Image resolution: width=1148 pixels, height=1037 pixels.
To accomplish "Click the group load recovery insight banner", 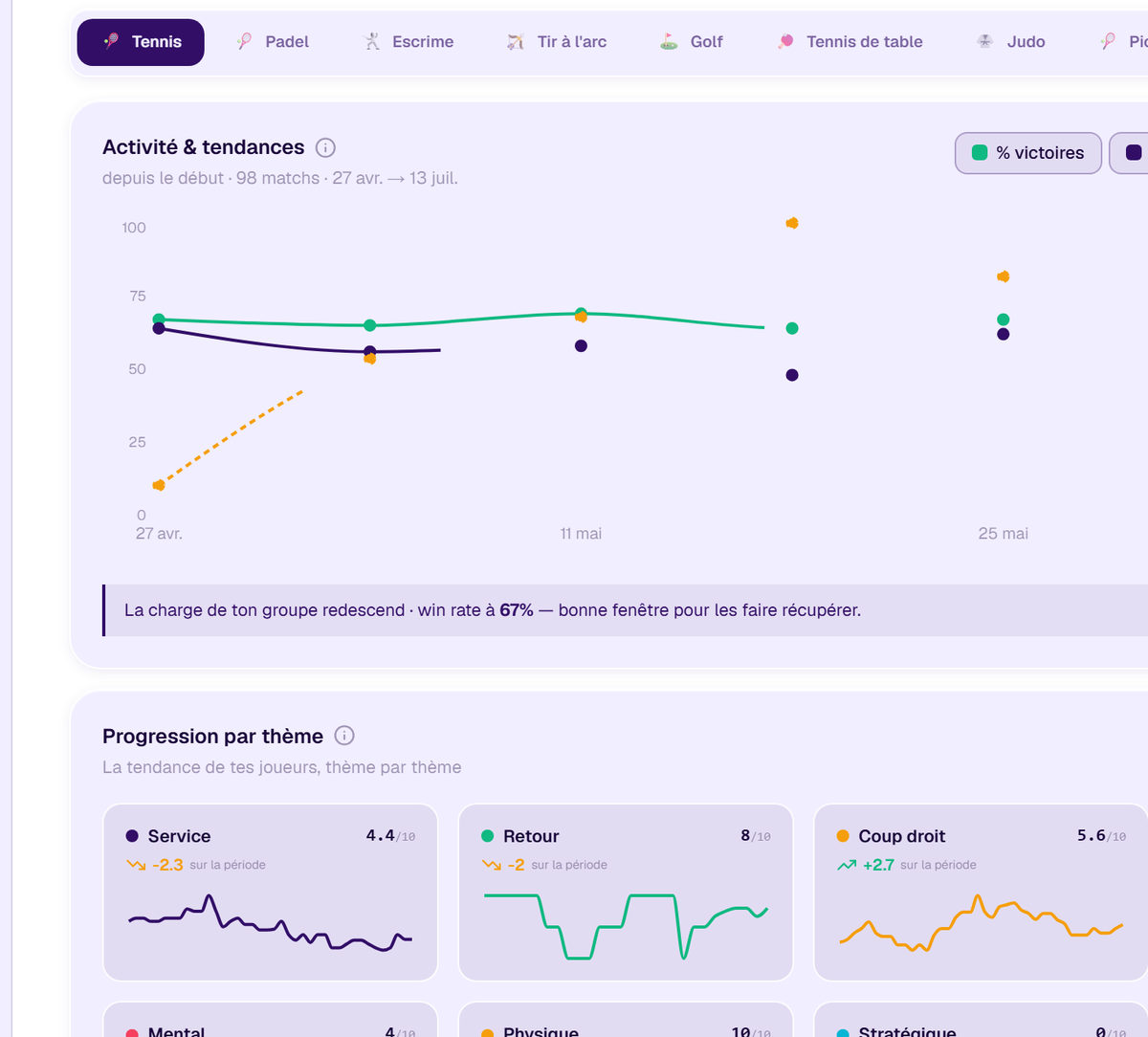I will click(x=625, y=610).
